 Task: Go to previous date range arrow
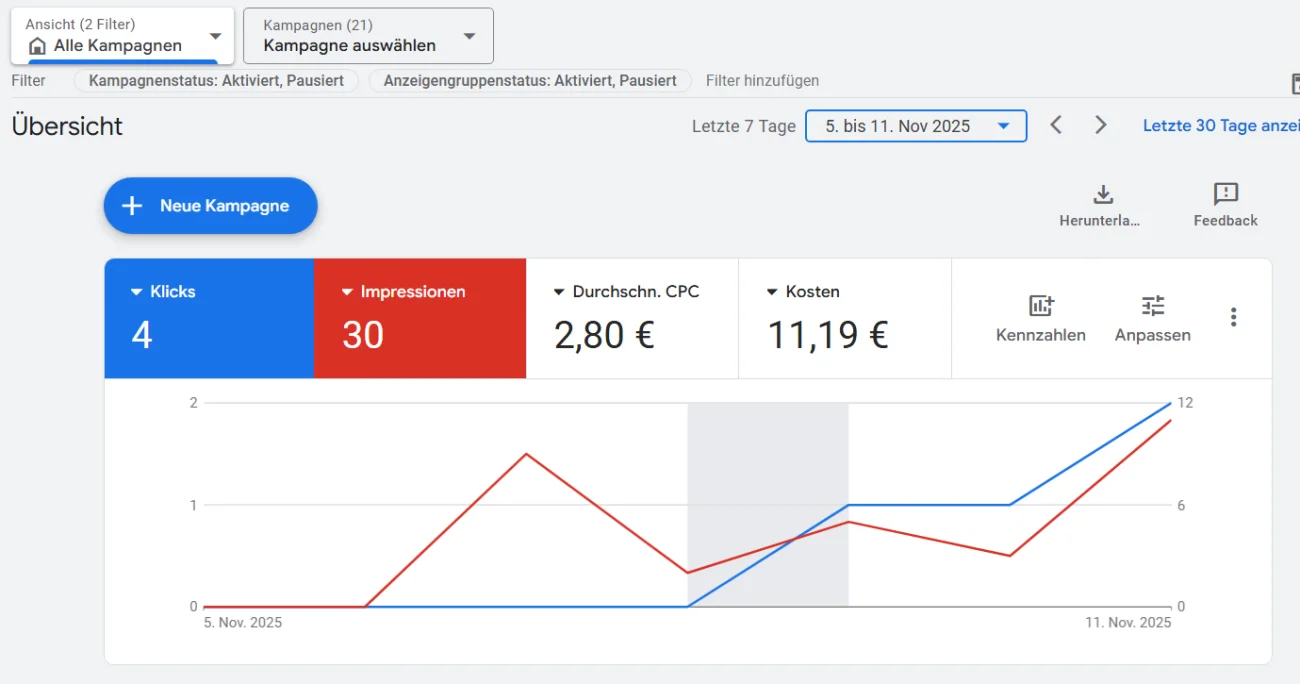coord(1056,125)
